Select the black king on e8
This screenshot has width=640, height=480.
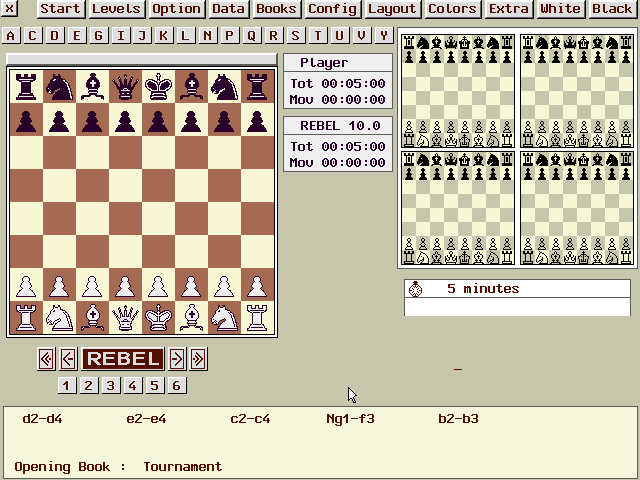158,86
